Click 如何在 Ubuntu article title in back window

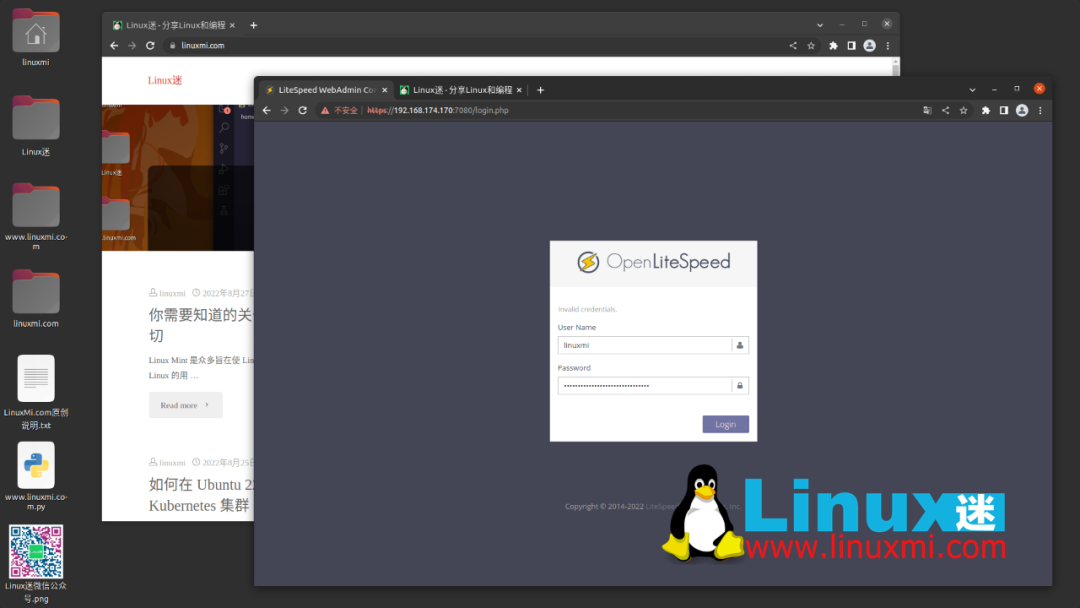[202, 494]
